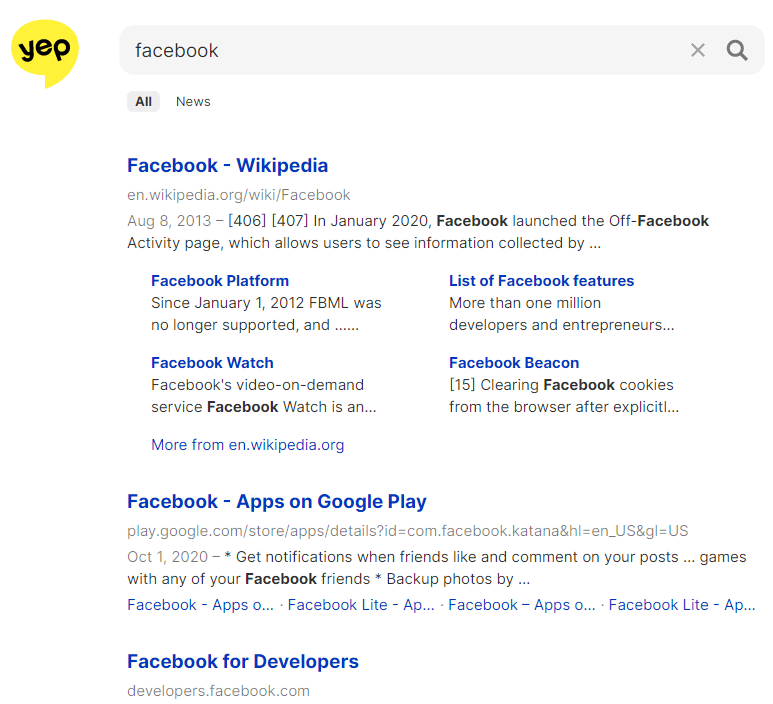Open last 'Facebook Lite - Ap...' sitelink
Image resolution: width=773 pixels, height=704 pixels.
click(682, 605)
